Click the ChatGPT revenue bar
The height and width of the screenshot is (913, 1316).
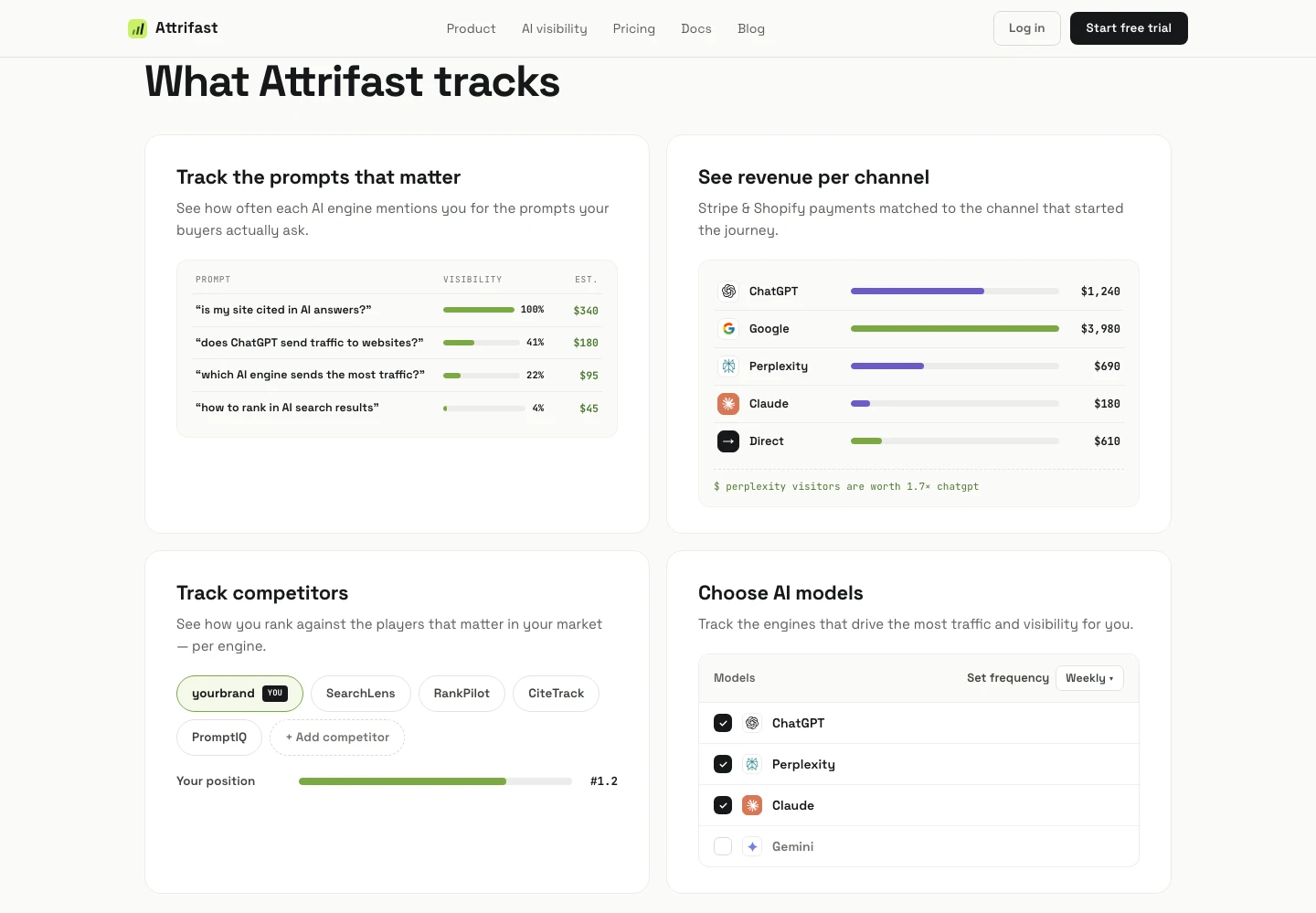point(955,291)
